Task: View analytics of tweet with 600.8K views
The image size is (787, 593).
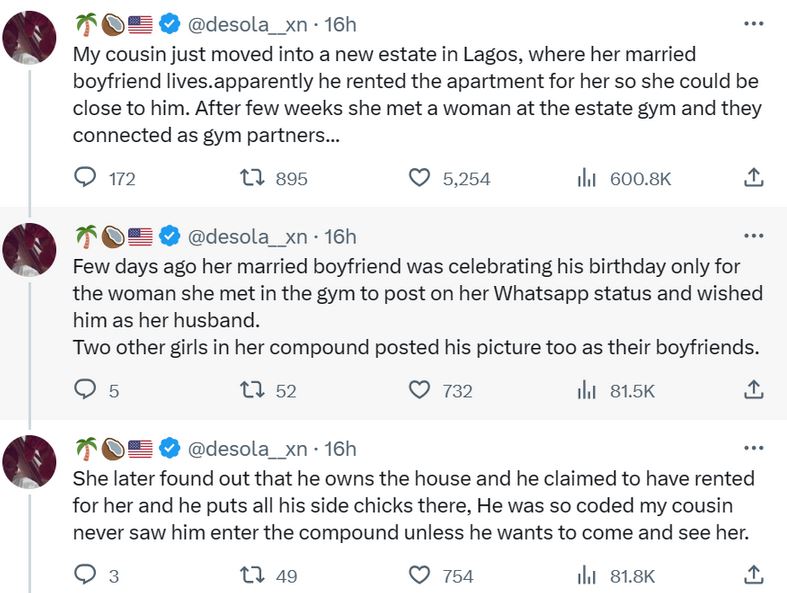Action: (587, 179)
